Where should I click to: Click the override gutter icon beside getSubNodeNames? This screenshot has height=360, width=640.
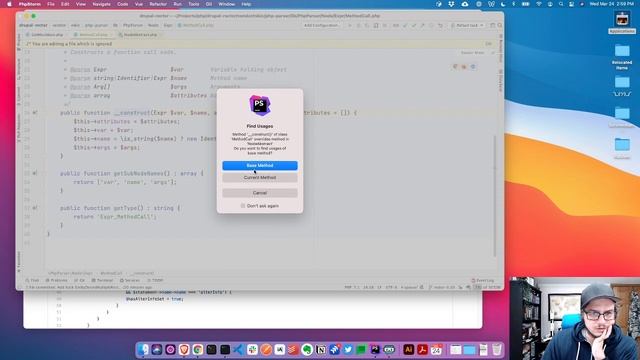click(x=35, y=173)
